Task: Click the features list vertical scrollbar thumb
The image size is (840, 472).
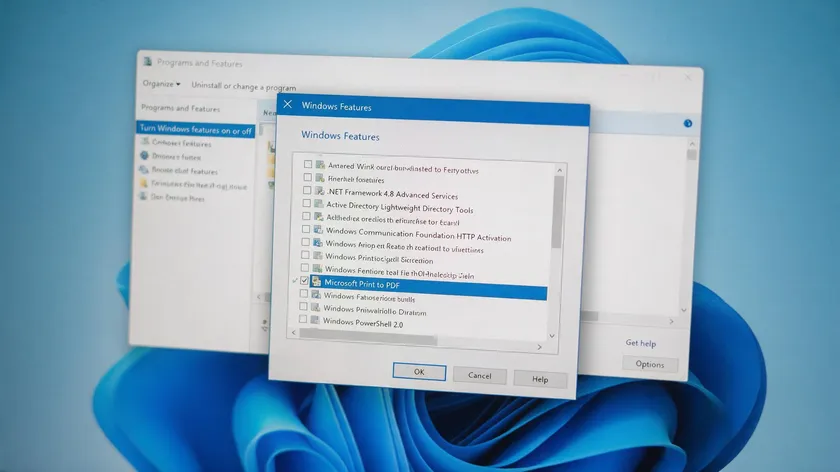Action: (558, 212)
